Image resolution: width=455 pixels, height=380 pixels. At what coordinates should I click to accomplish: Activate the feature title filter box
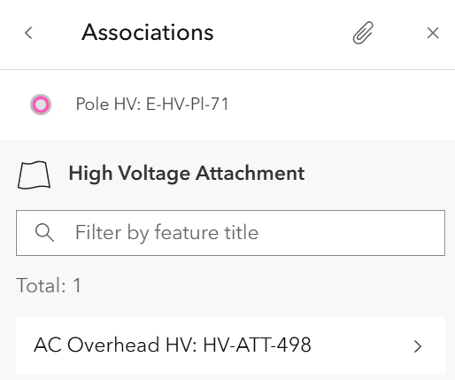[230, 233]
